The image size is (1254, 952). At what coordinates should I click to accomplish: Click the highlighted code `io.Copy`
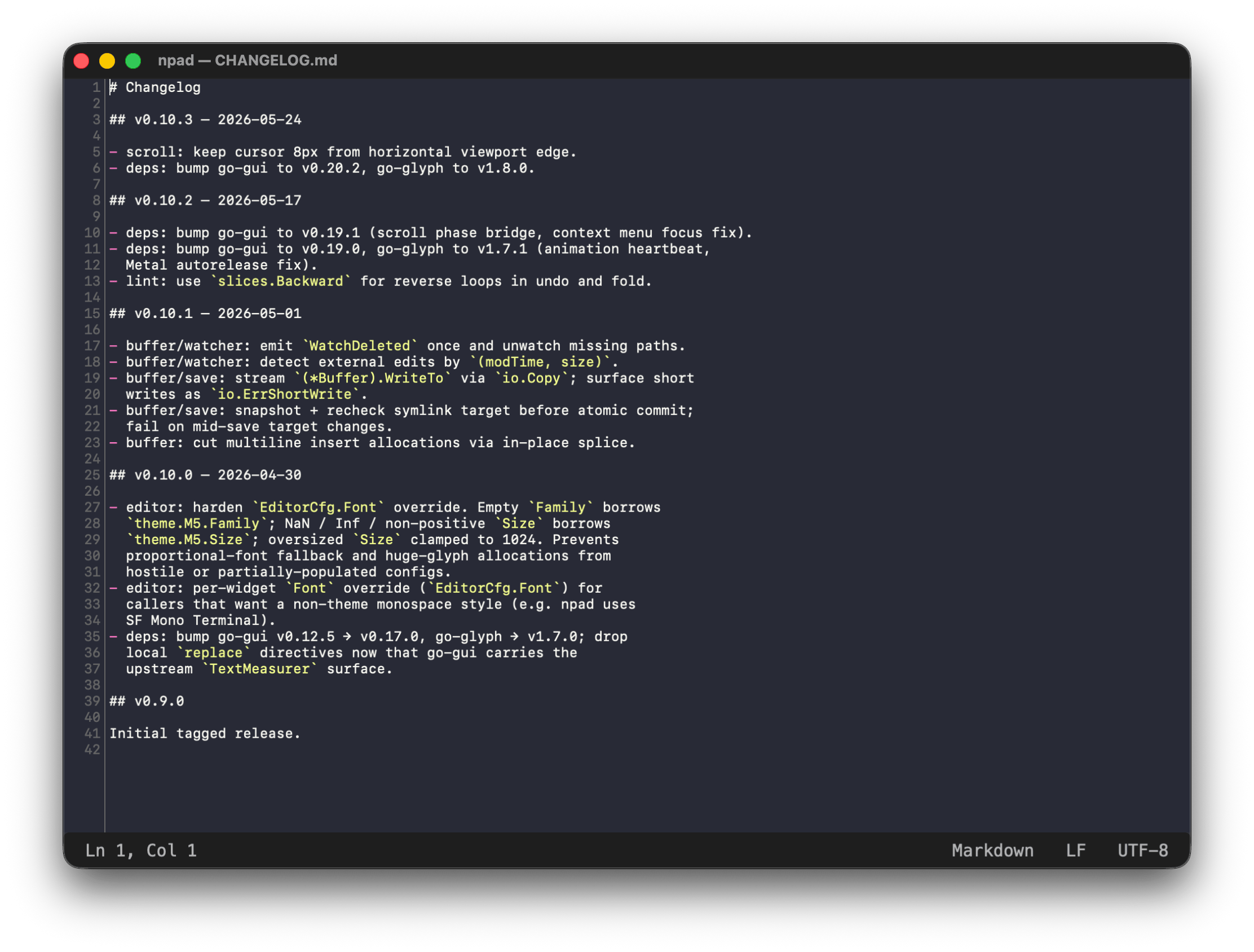pyautogui.click(x=531, y=378)
